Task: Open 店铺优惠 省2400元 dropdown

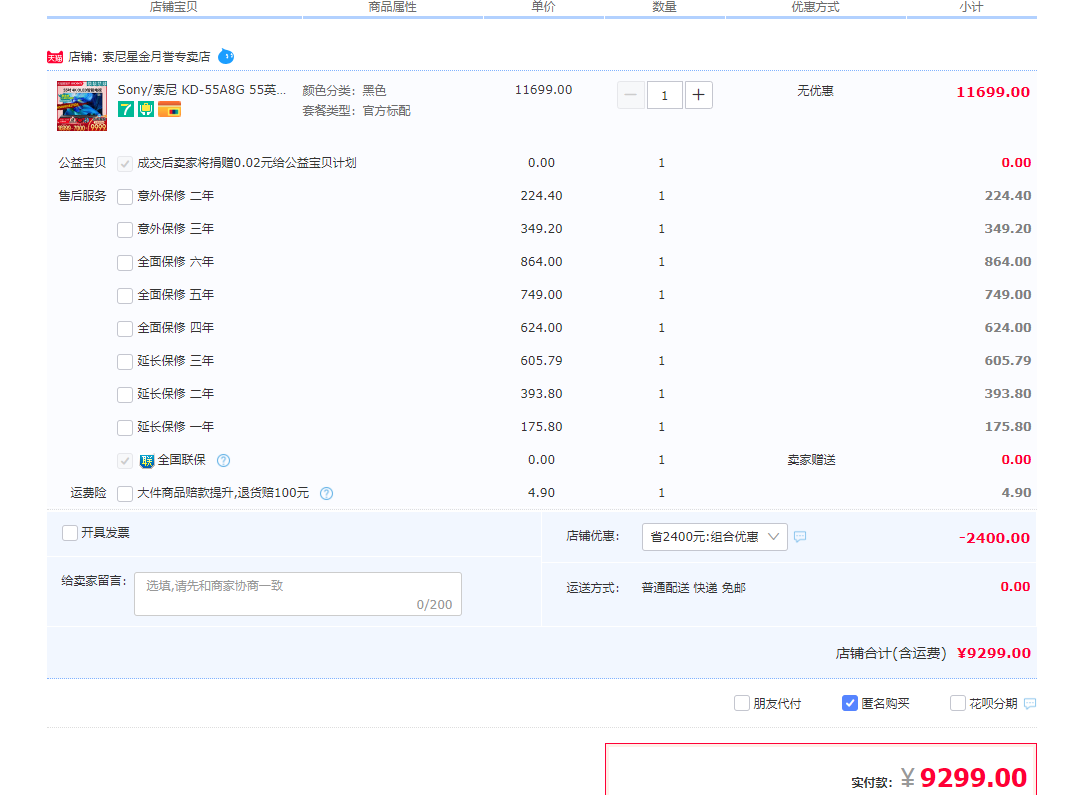Action: point(714,537)
